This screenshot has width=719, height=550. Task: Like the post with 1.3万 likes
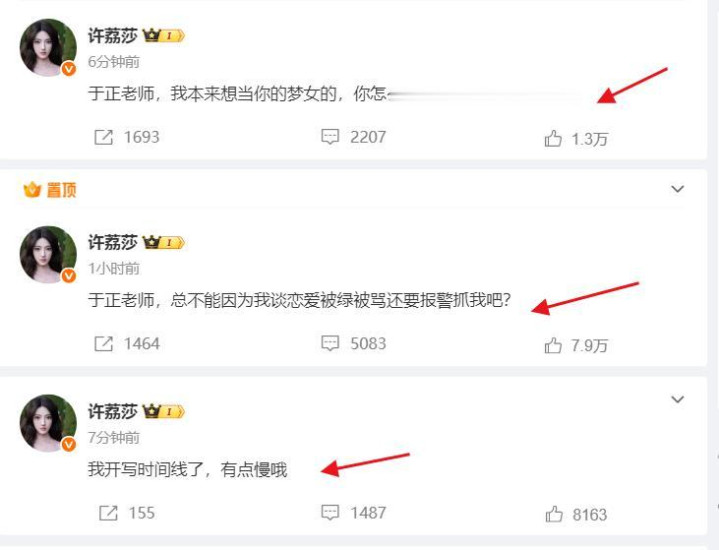coord(553,138)
